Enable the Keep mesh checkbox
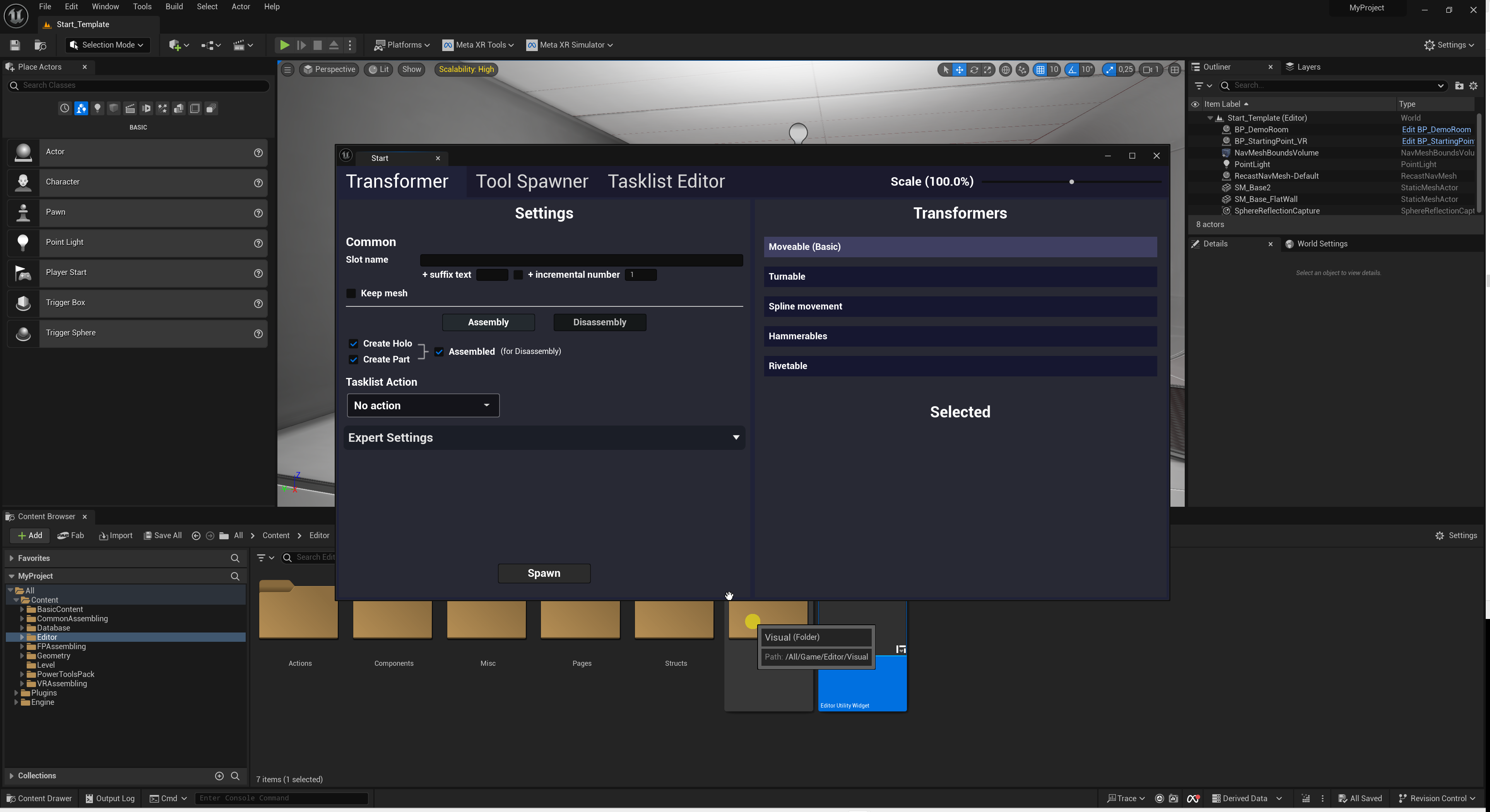This screenshot has width=1490, height=812. [x=351, y=293]
